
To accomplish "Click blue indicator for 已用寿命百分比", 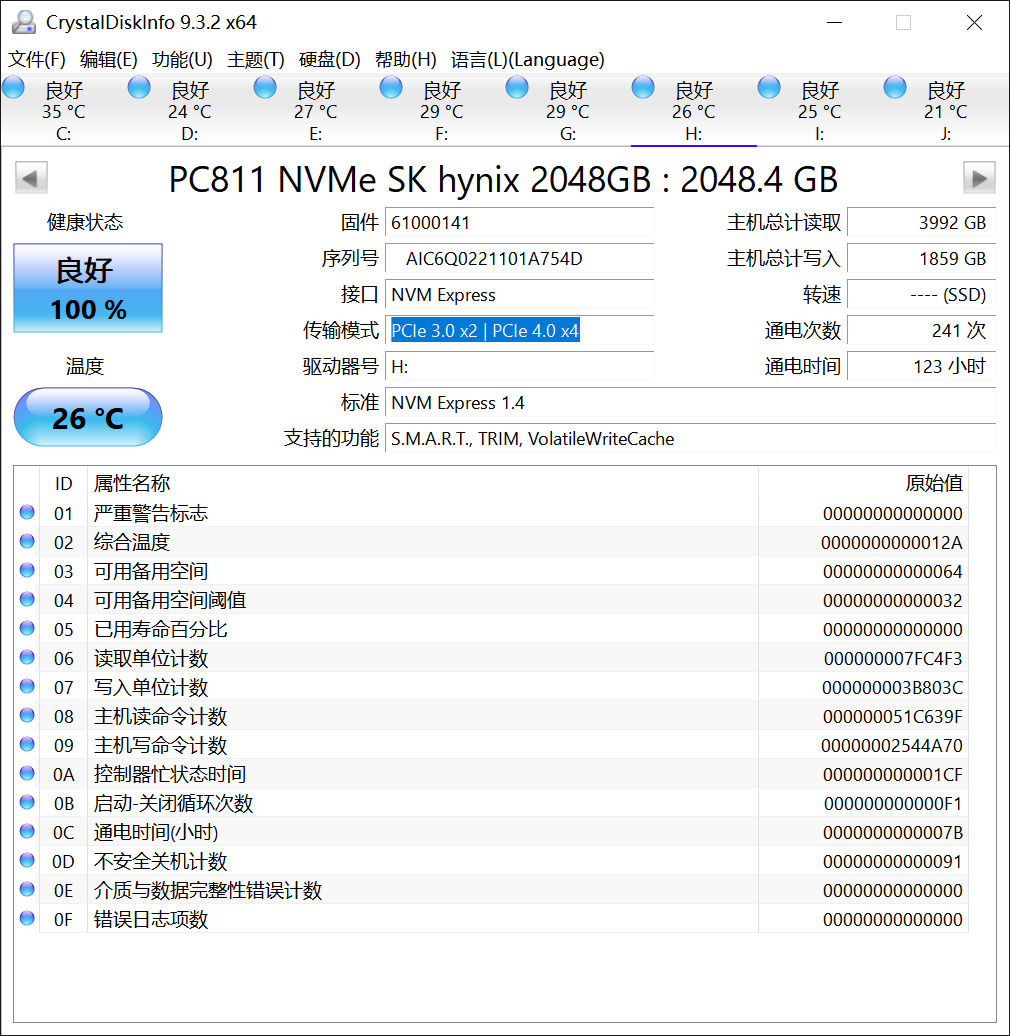I will point(26,628).
